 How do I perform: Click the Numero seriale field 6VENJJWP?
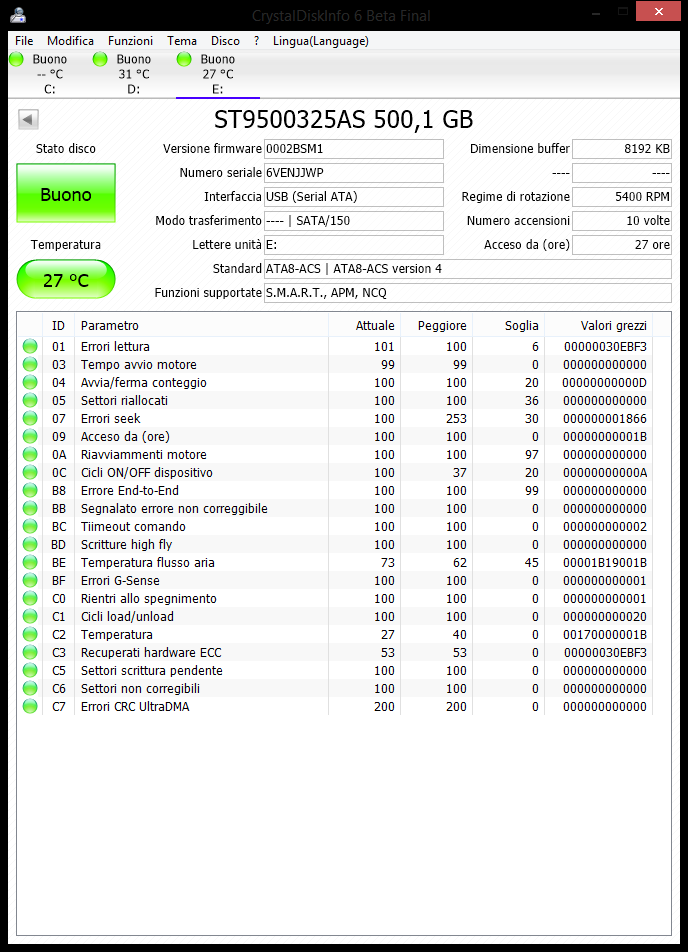[354, 172]
